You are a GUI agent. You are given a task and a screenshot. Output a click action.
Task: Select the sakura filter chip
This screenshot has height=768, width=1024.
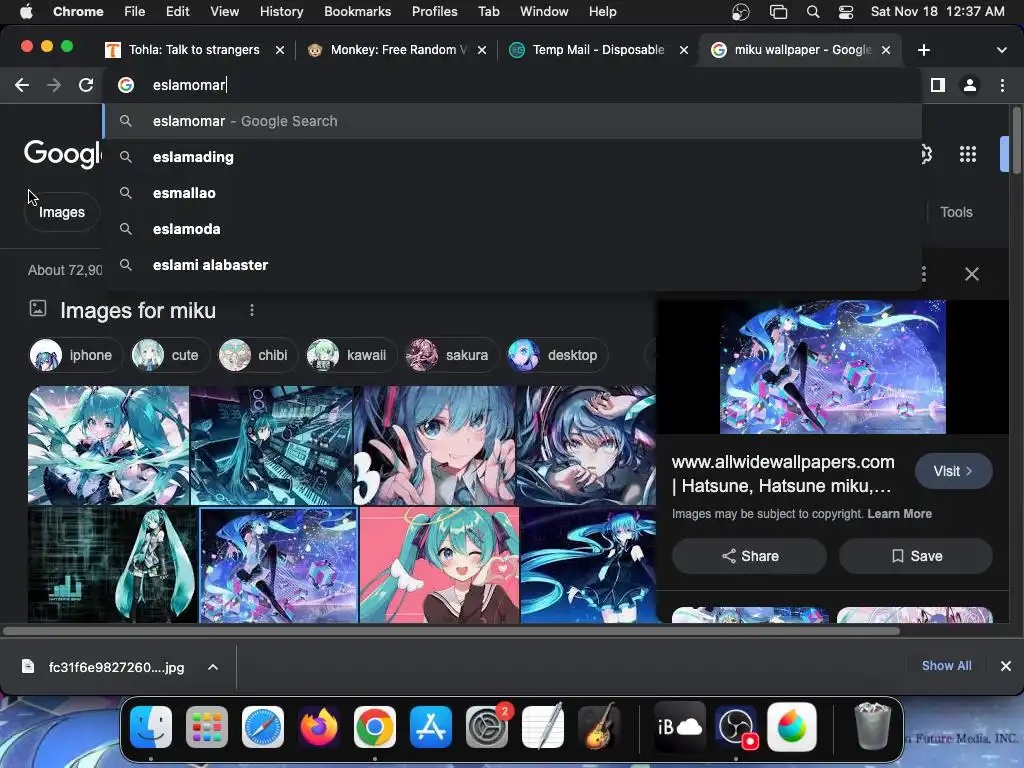451,355
